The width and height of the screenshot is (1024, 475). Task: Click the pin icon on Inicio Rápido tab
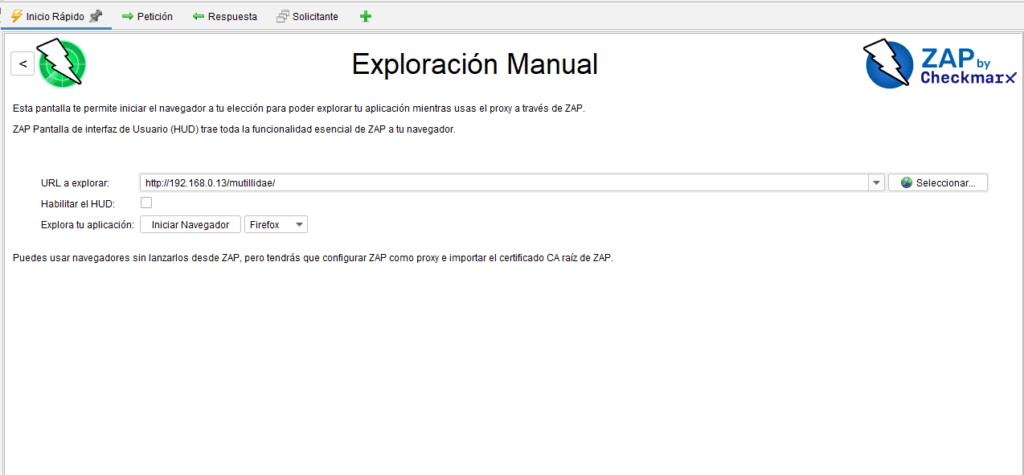[x=95, y=17]
